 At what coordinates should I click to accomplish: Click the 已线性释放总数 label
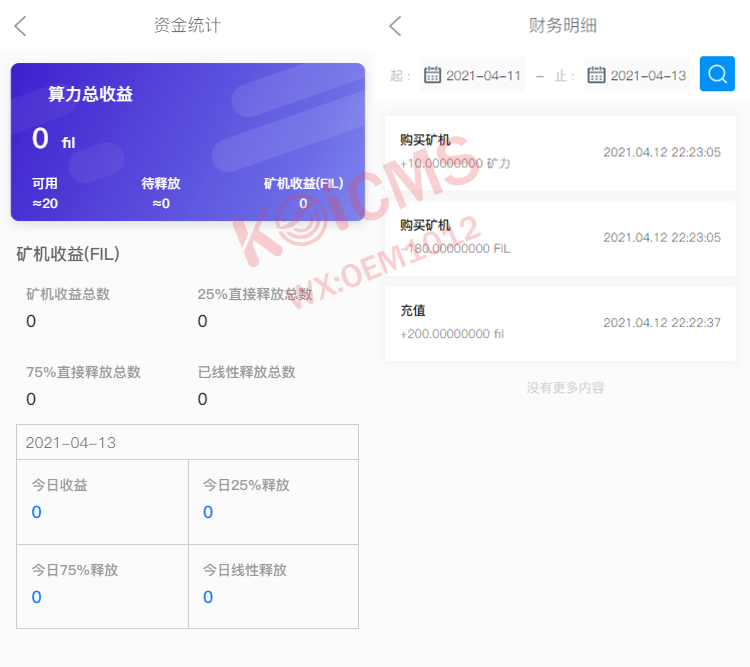246,372
